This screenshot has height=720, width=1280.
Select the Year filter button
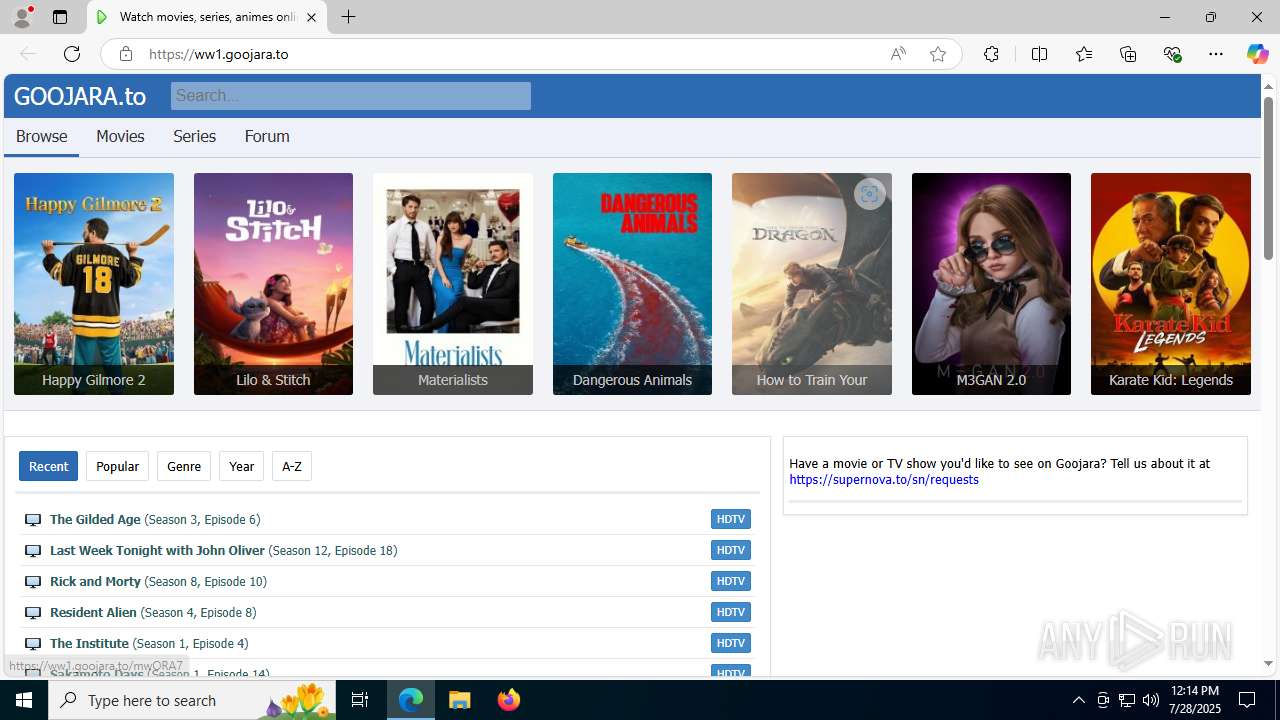pos(241,466)
